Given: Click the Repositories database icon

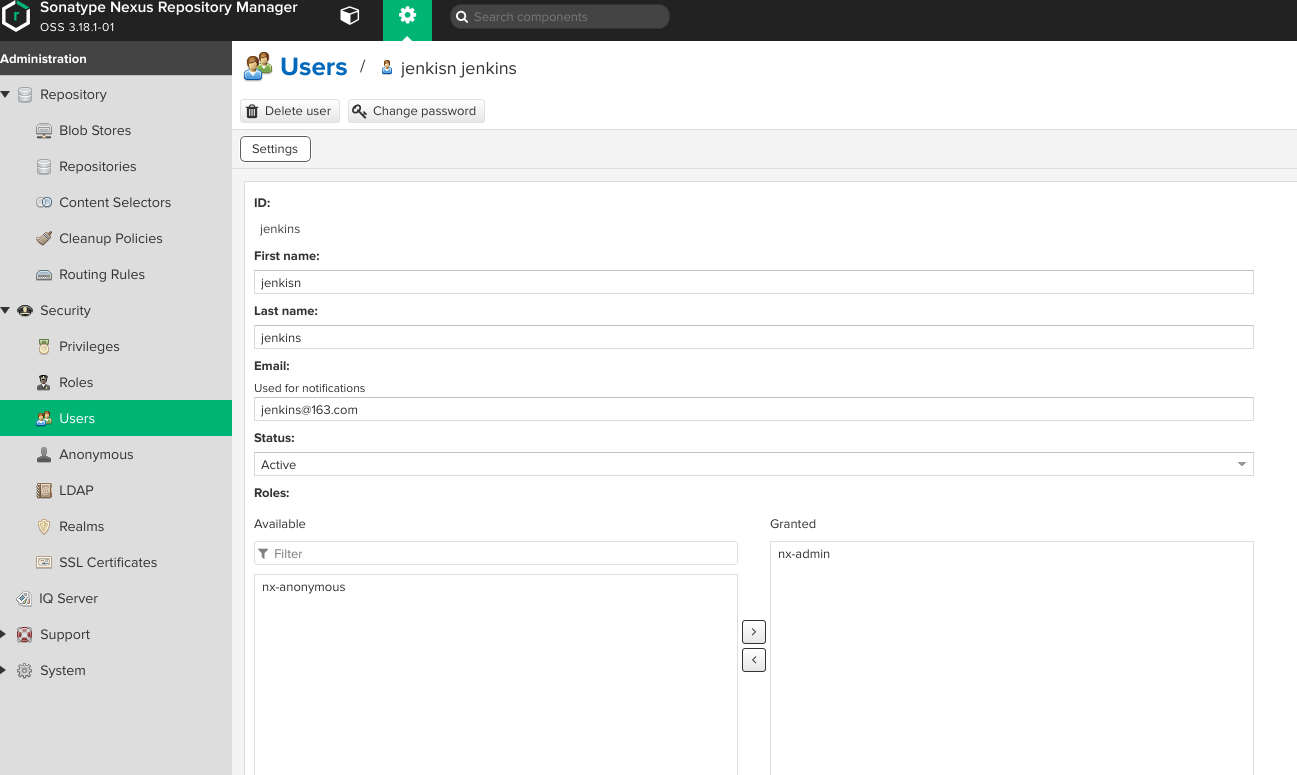Looking at the screenshot, I should (x=44, y=167).
